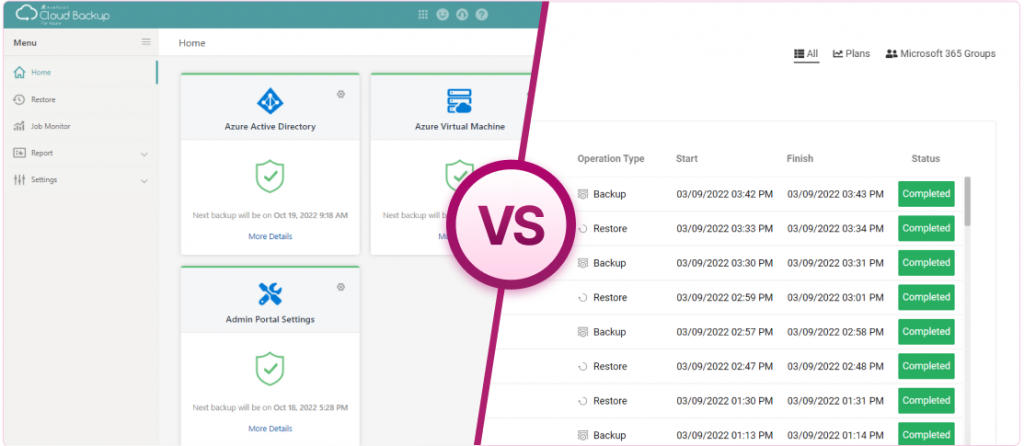Screen dimensions: 1024x446
Task: Click the Azure Active Directory card title
Action: tap(270, 127)
